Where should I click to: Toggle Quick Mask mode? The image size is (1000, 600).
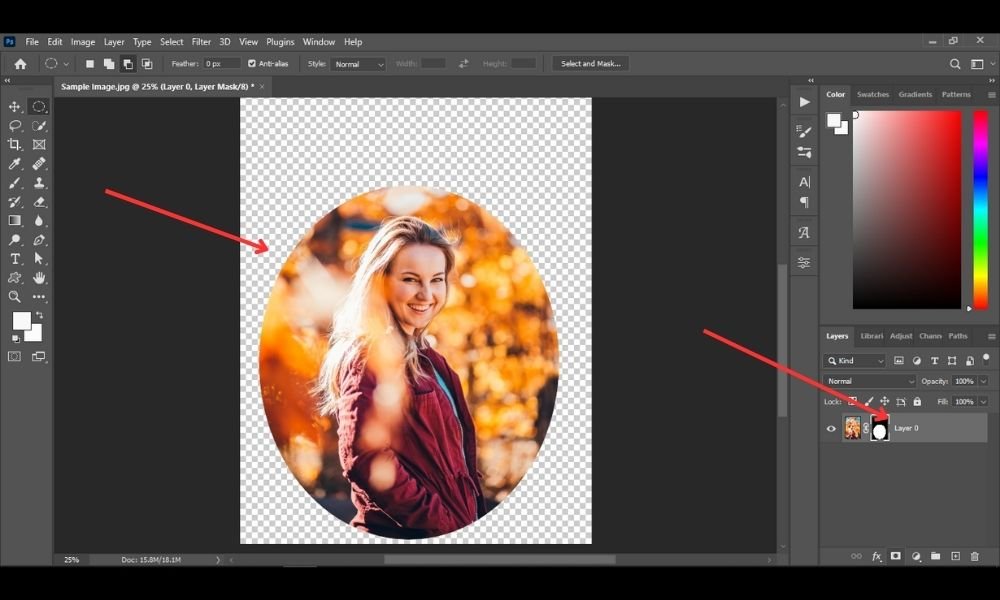point(15,356)
